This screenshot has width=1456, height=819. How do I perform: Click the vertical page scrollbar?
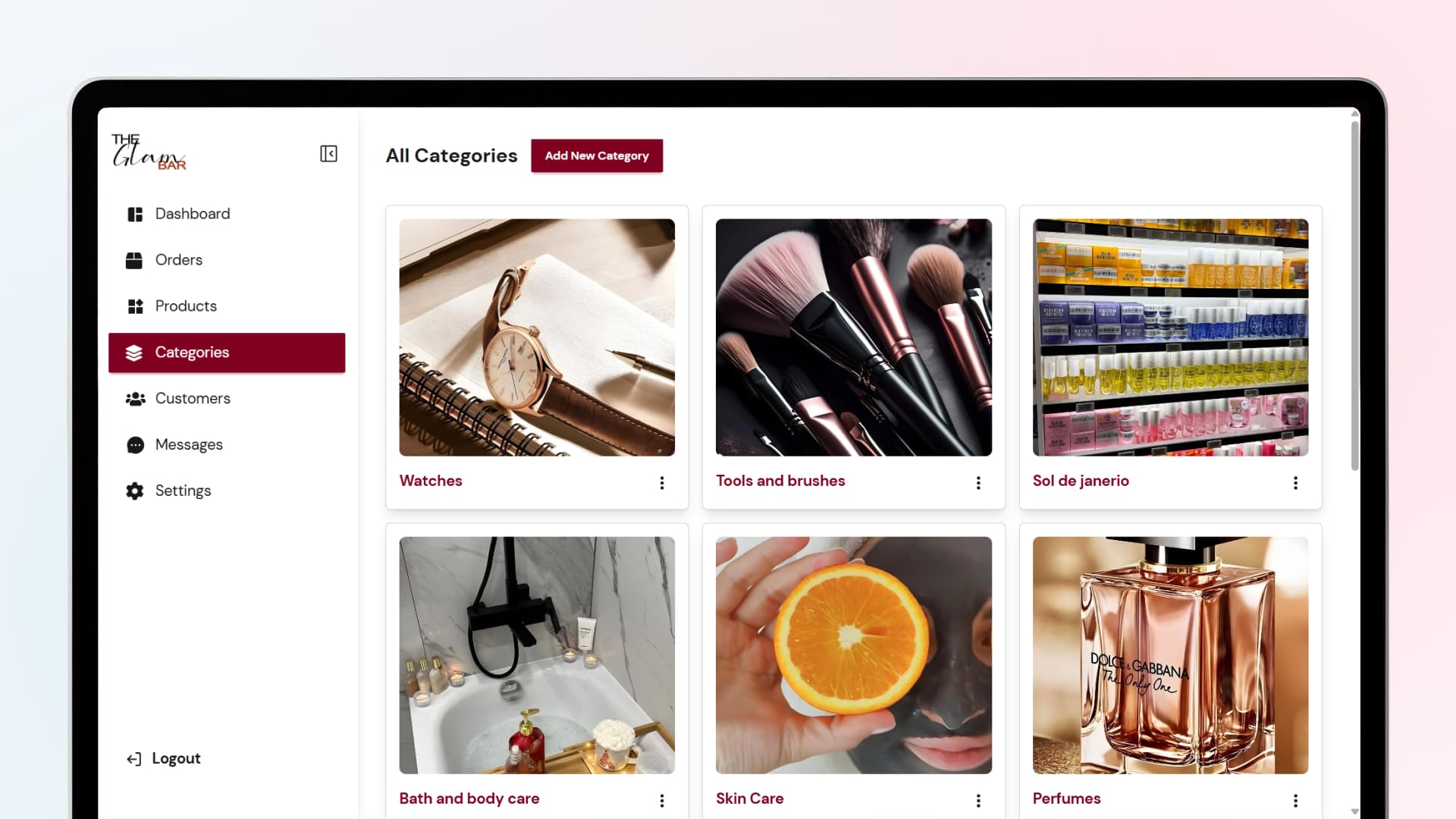tap(1354, 296)
